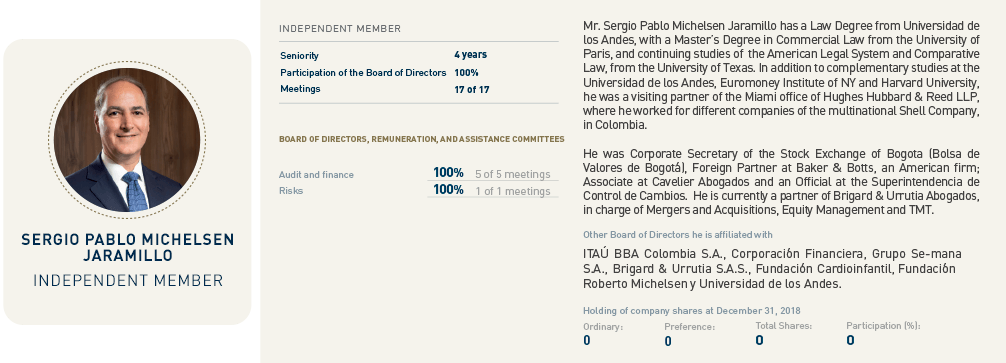1006x363 pixels.
Task: Click the Board of Directors, Remuneration committees heading
Action: (x=422, y=139)
